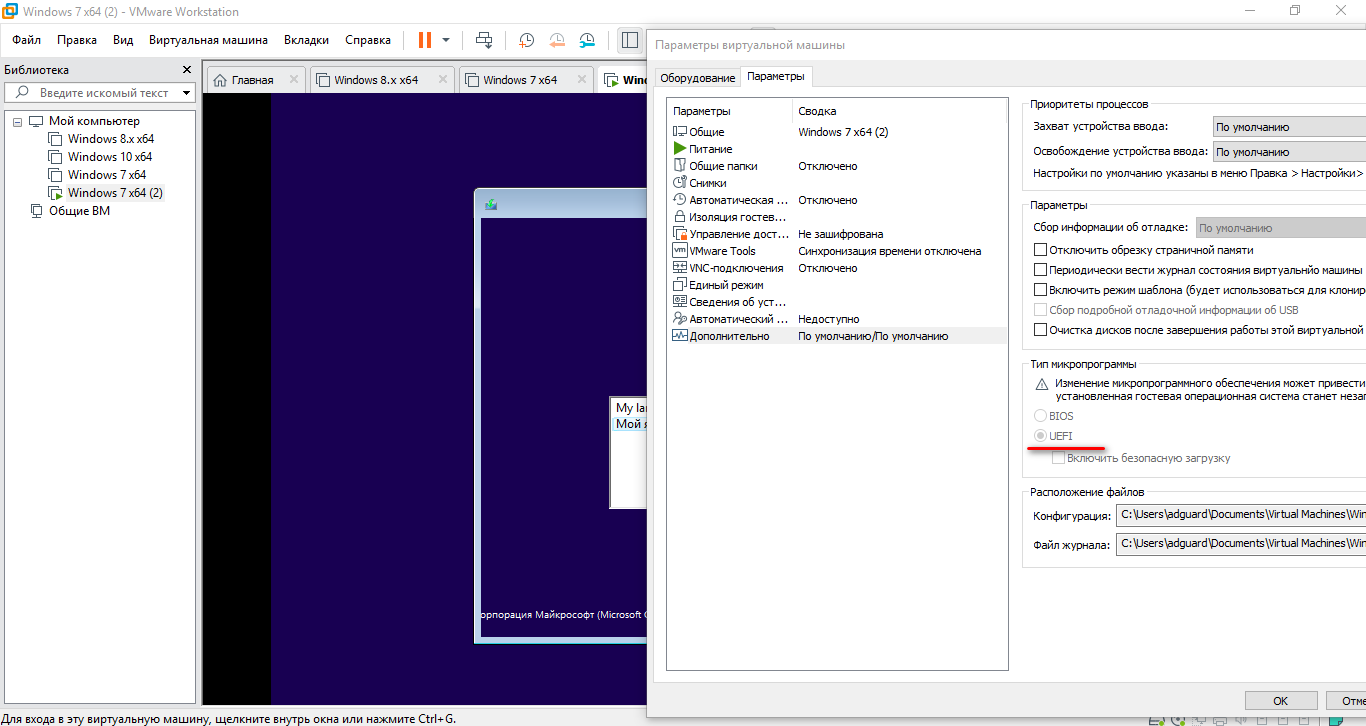Image resolution: width=1366 pixels, height=726 pixels.
Task: Select the Единый режим icon
Action: pos(680,285)
